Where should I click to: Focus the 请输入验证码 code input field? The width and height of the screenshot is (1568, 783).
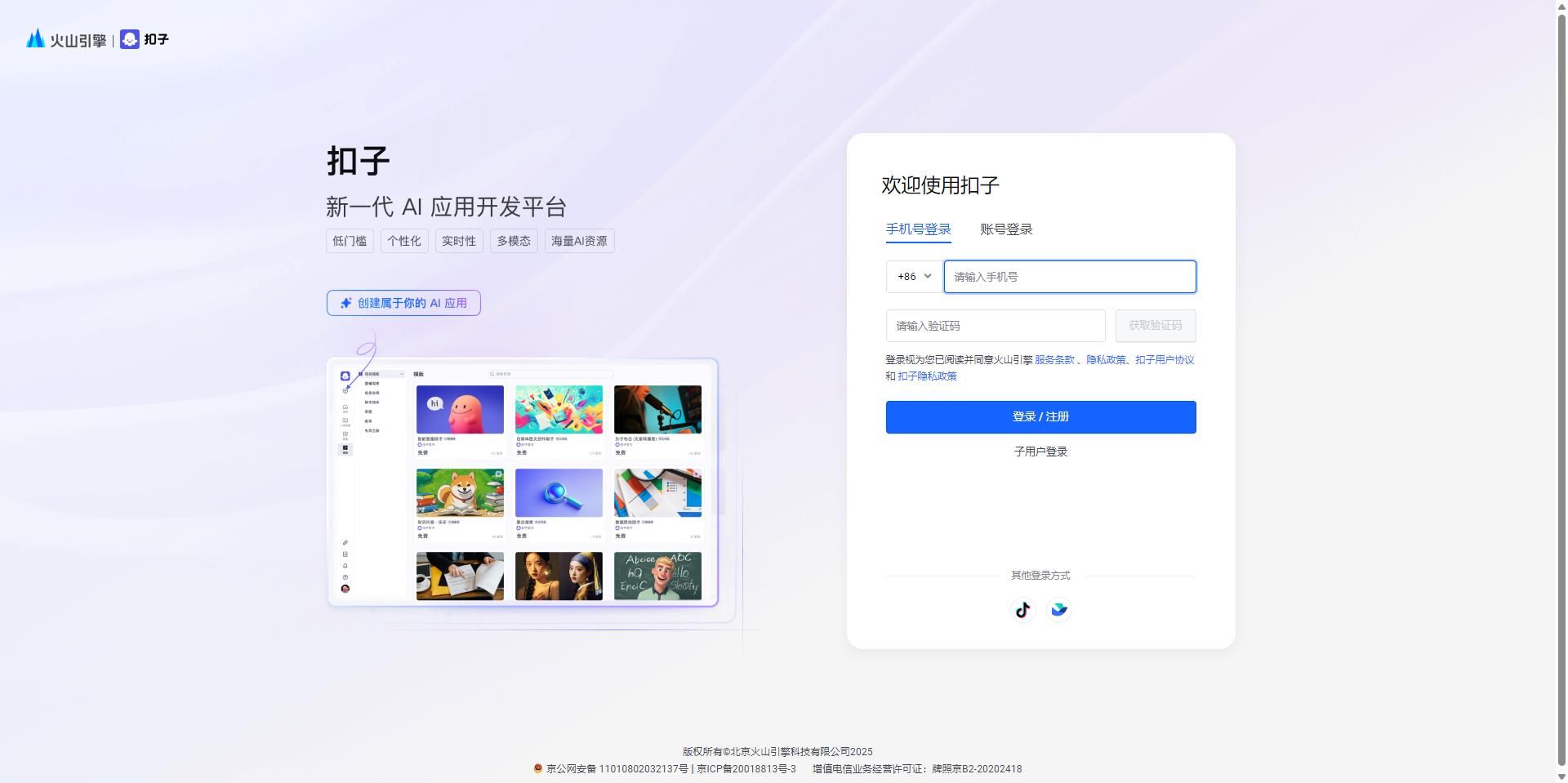tap(996, 326)
